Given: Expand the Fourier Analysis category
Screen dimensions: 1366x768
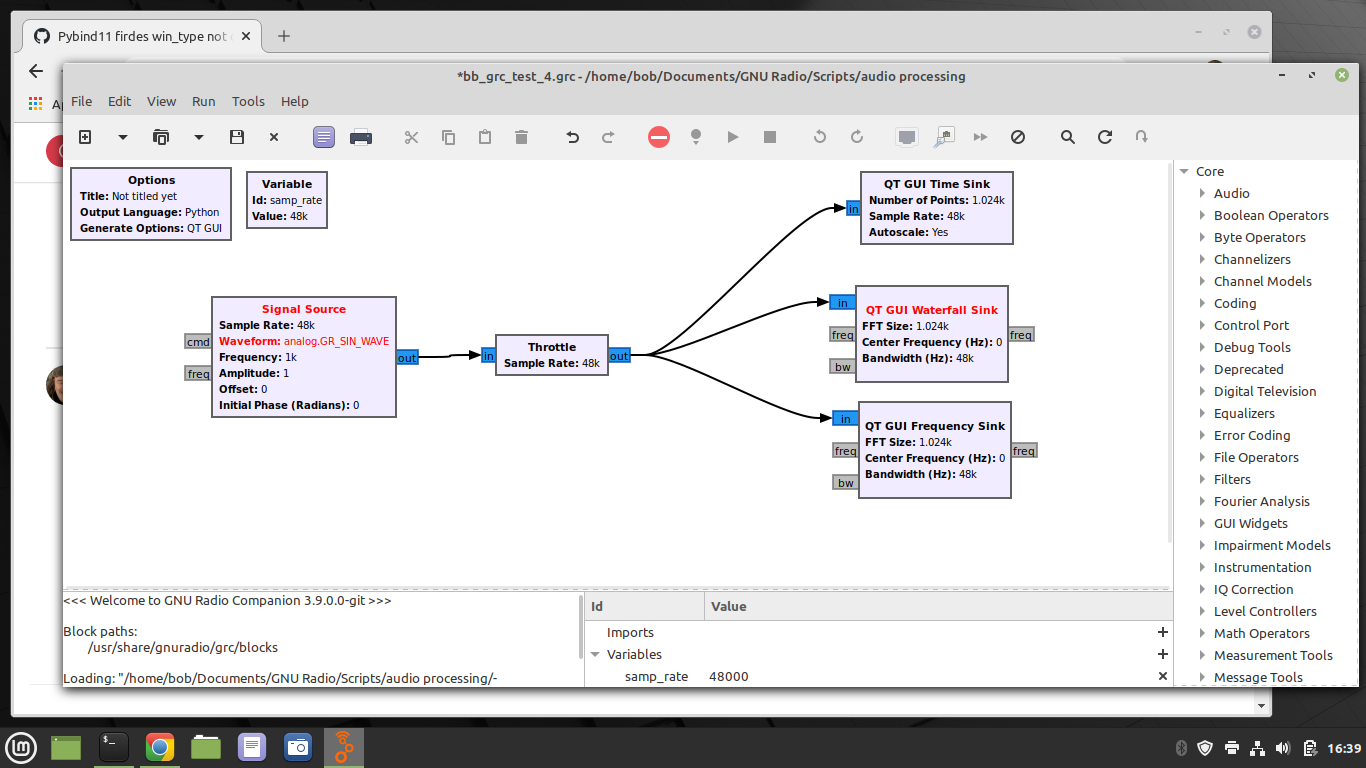Looking at the screenshot, I should (1203, 502).
